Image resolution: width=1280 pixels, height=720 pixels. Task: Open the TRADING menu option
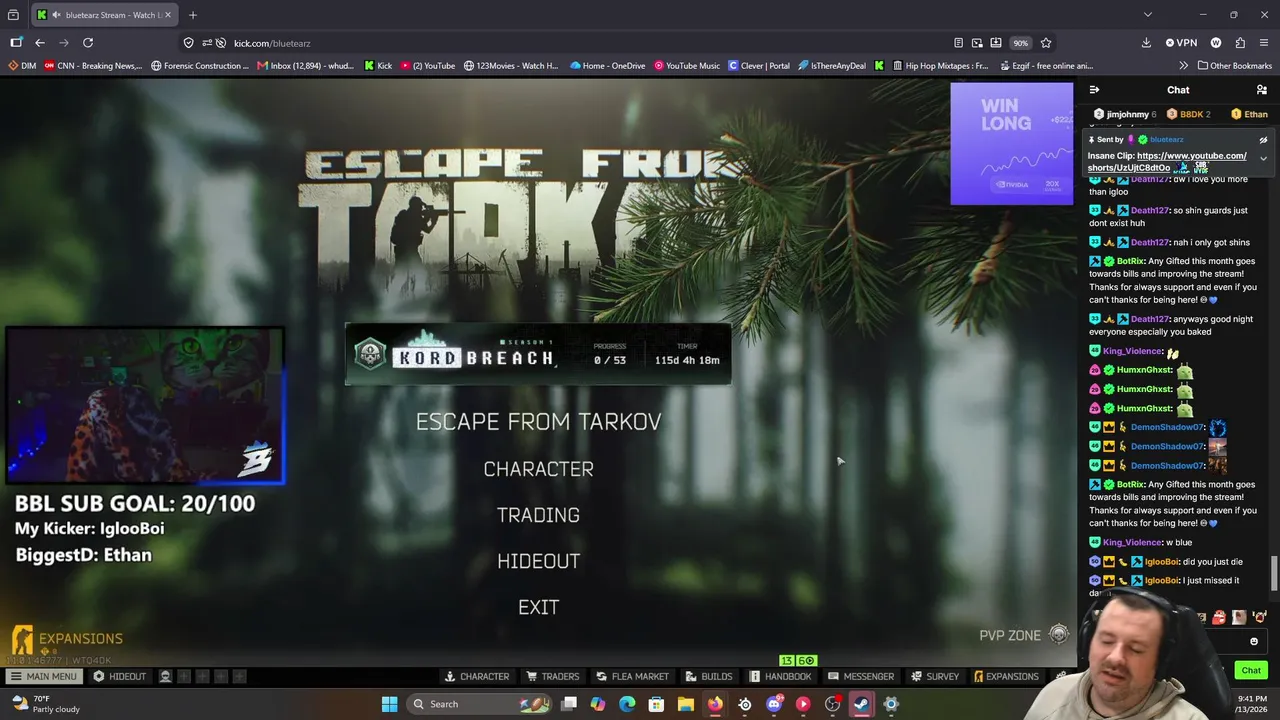[538, 515]
